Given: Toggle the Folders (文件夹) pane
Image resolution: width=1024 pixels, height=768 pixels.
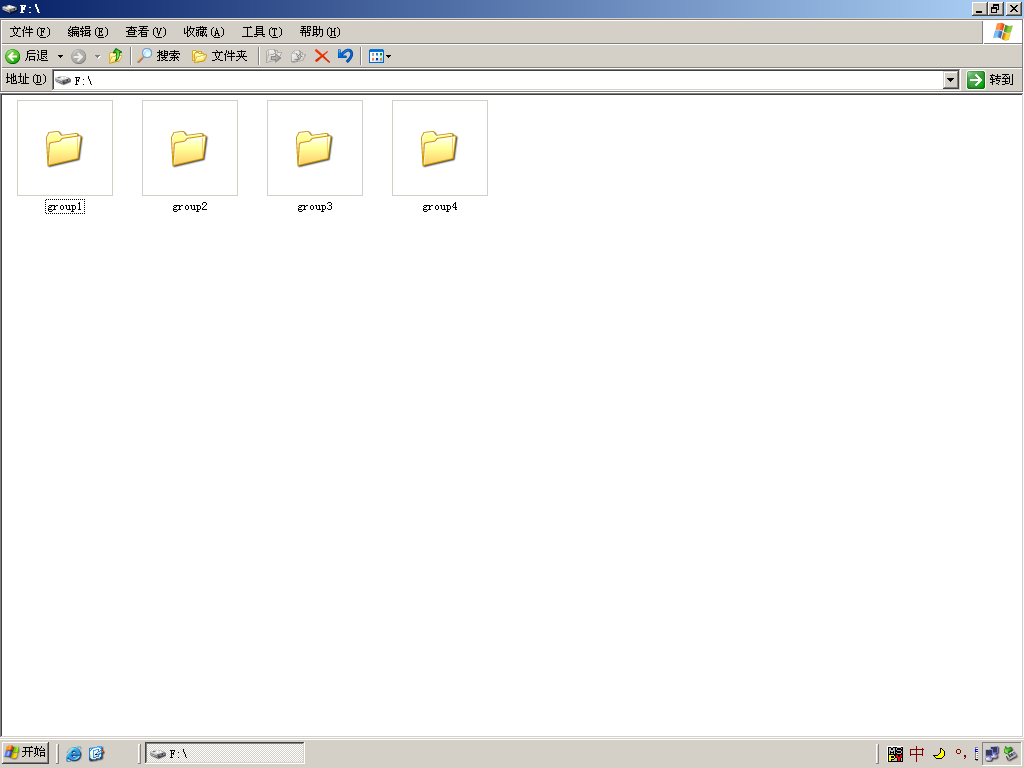Looking at the screenshot, I should click(x=220, y=56).
